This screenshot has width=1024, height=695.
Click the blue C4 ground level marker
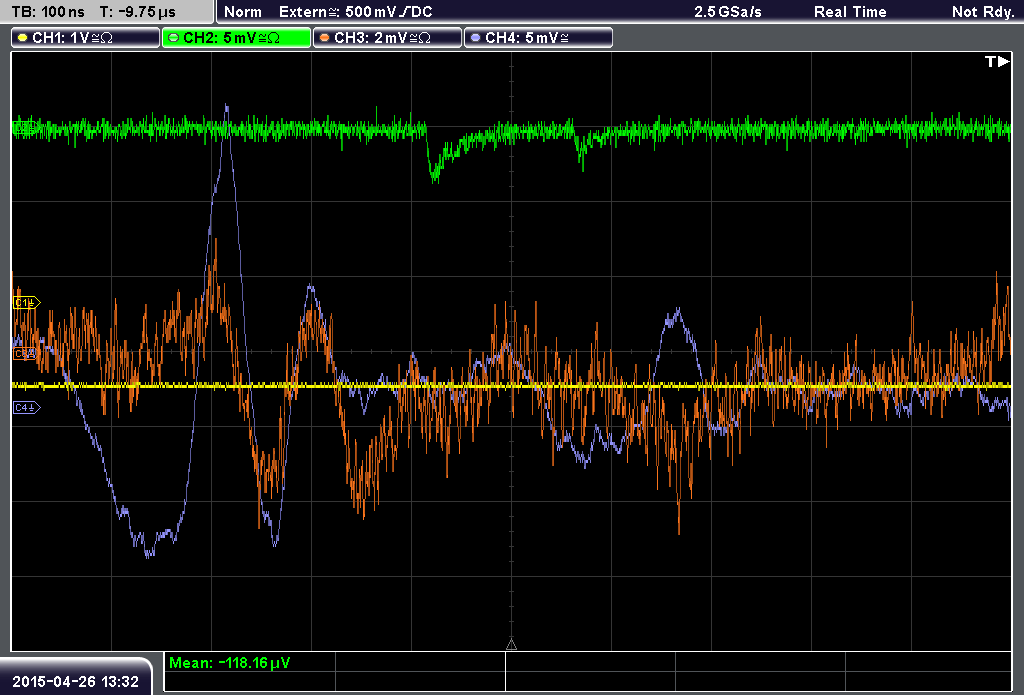tap(27, 408)
